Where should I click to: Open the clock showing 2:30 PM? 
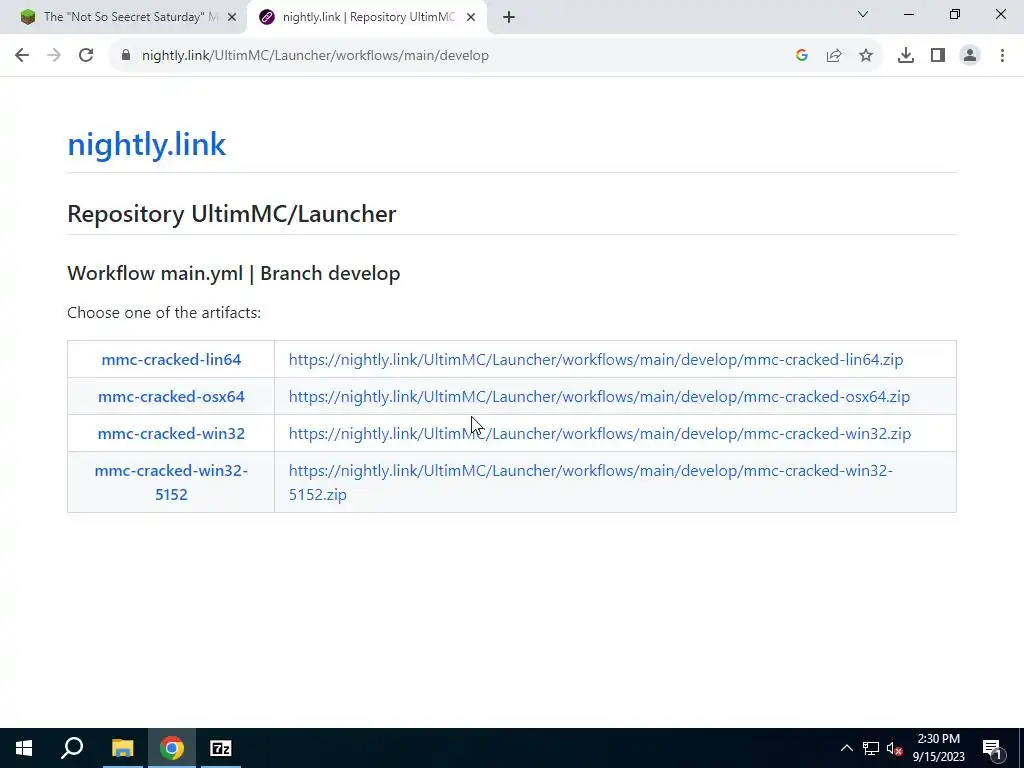point(938,748)
